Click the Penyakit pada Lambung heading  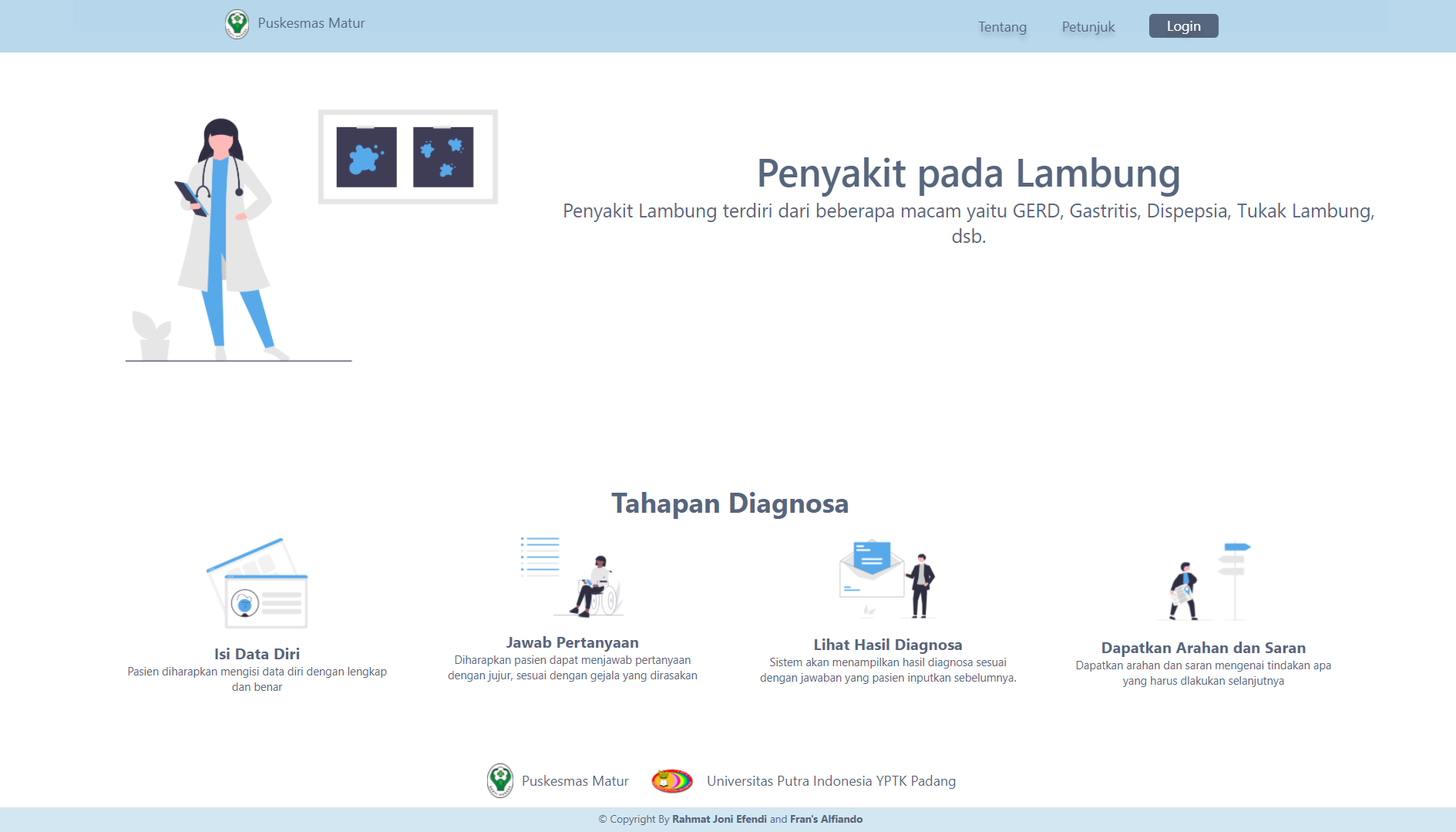[968, 173]
